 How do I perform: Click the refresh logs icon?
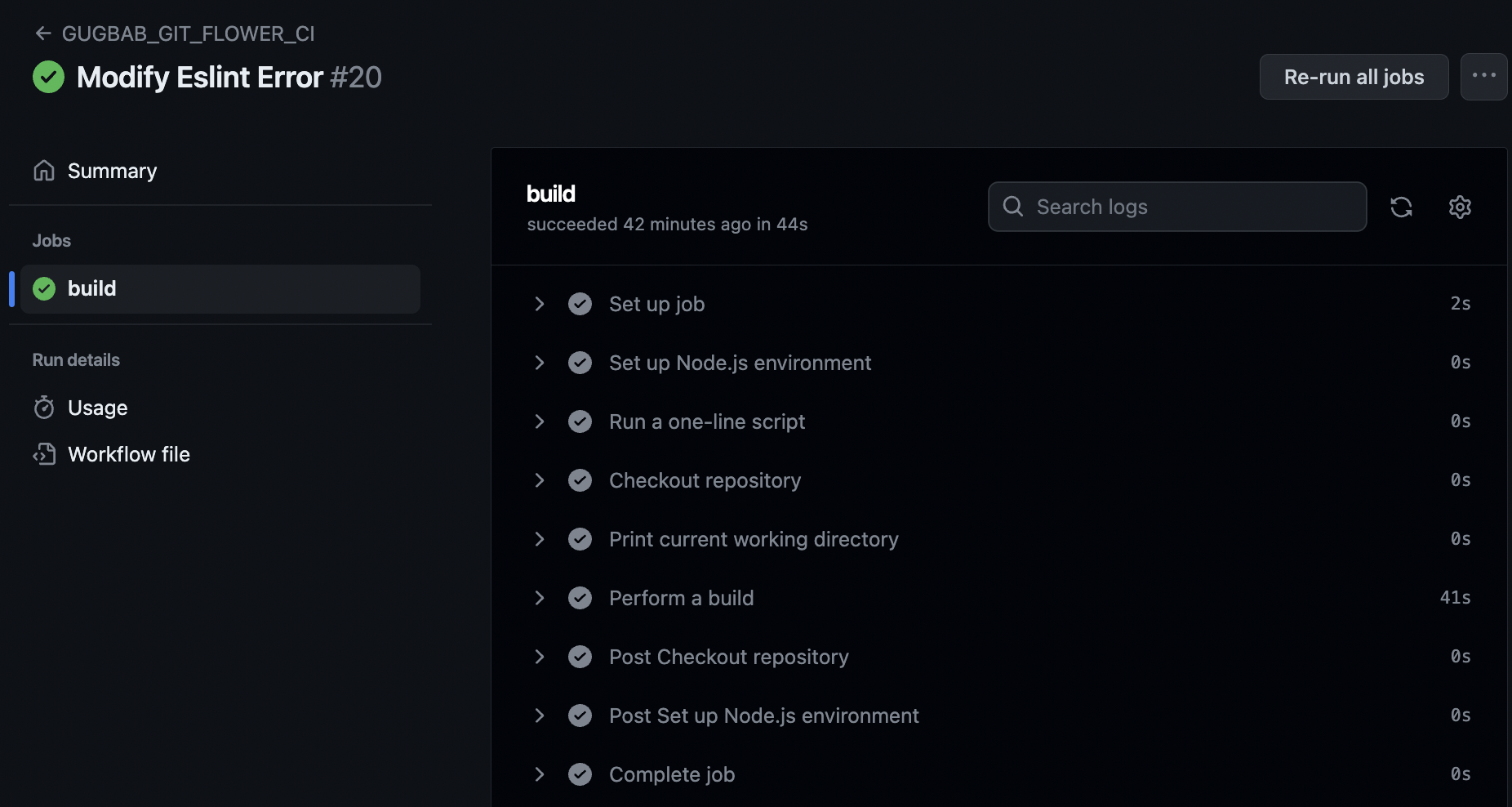coord(1401,207)
